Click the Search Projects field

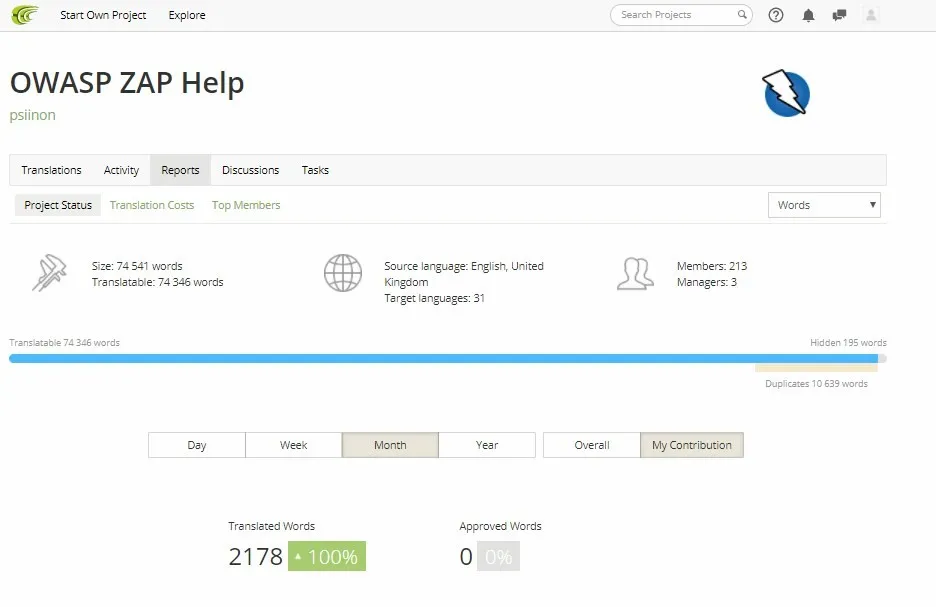point(681,15)
